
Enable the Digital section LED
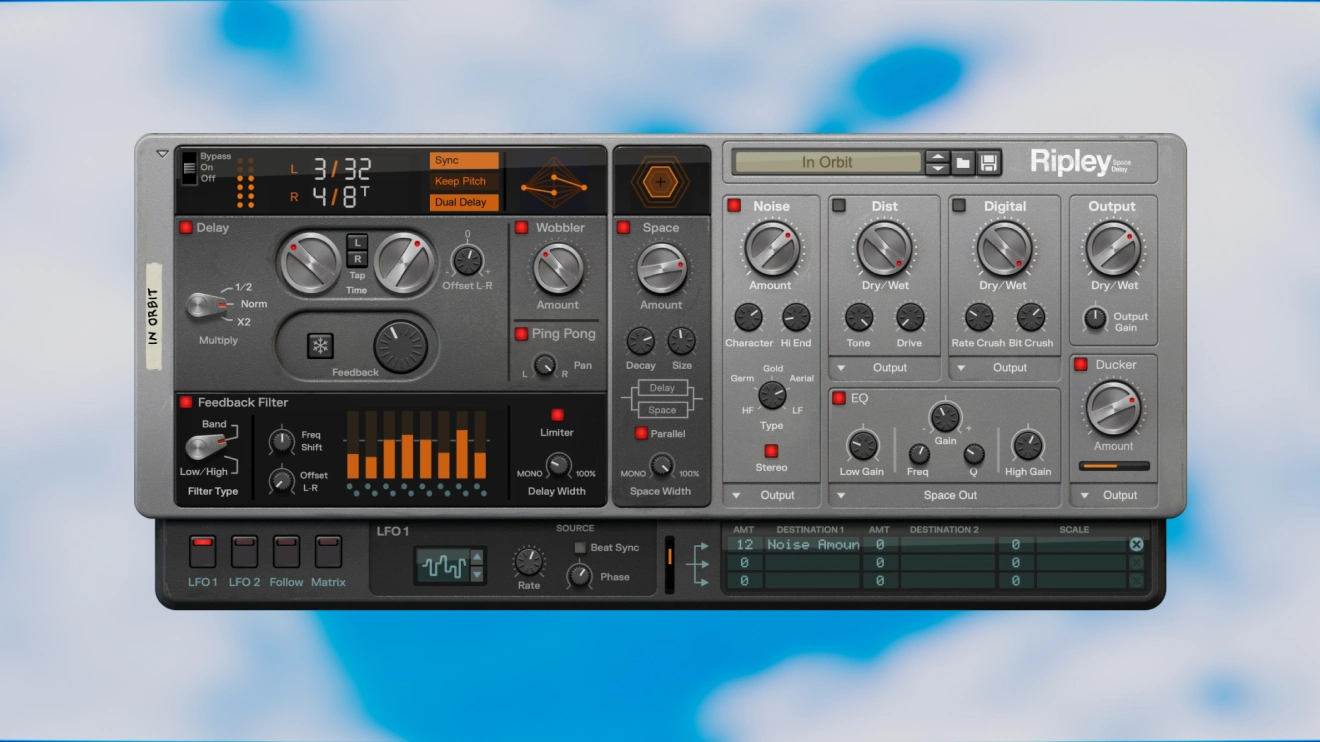click(959, 206)
